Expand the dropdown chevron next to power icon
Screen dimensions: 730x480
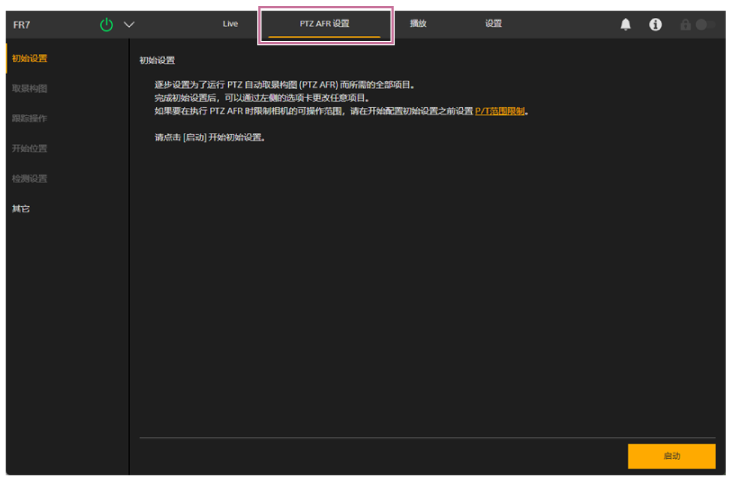(129, 24)
